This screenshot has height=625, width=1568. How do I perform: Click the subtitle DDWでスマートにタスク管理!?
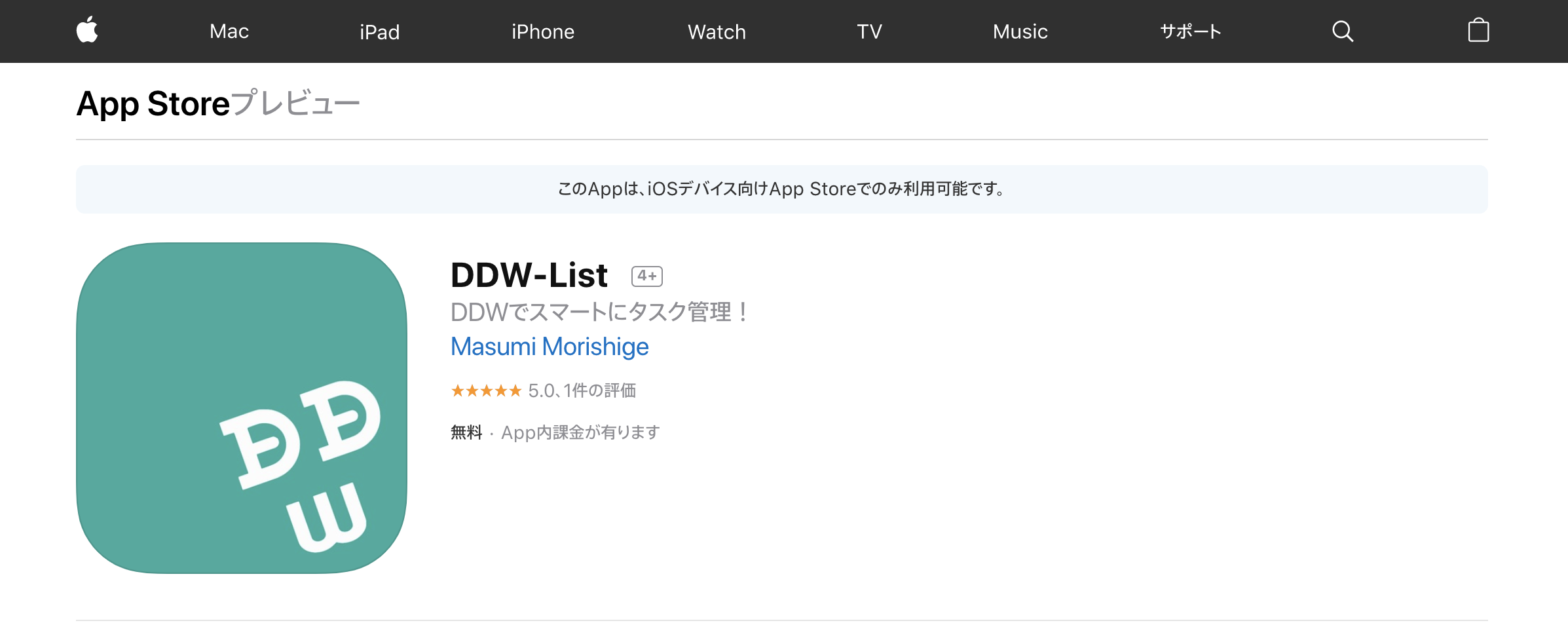tap(599, 312)
